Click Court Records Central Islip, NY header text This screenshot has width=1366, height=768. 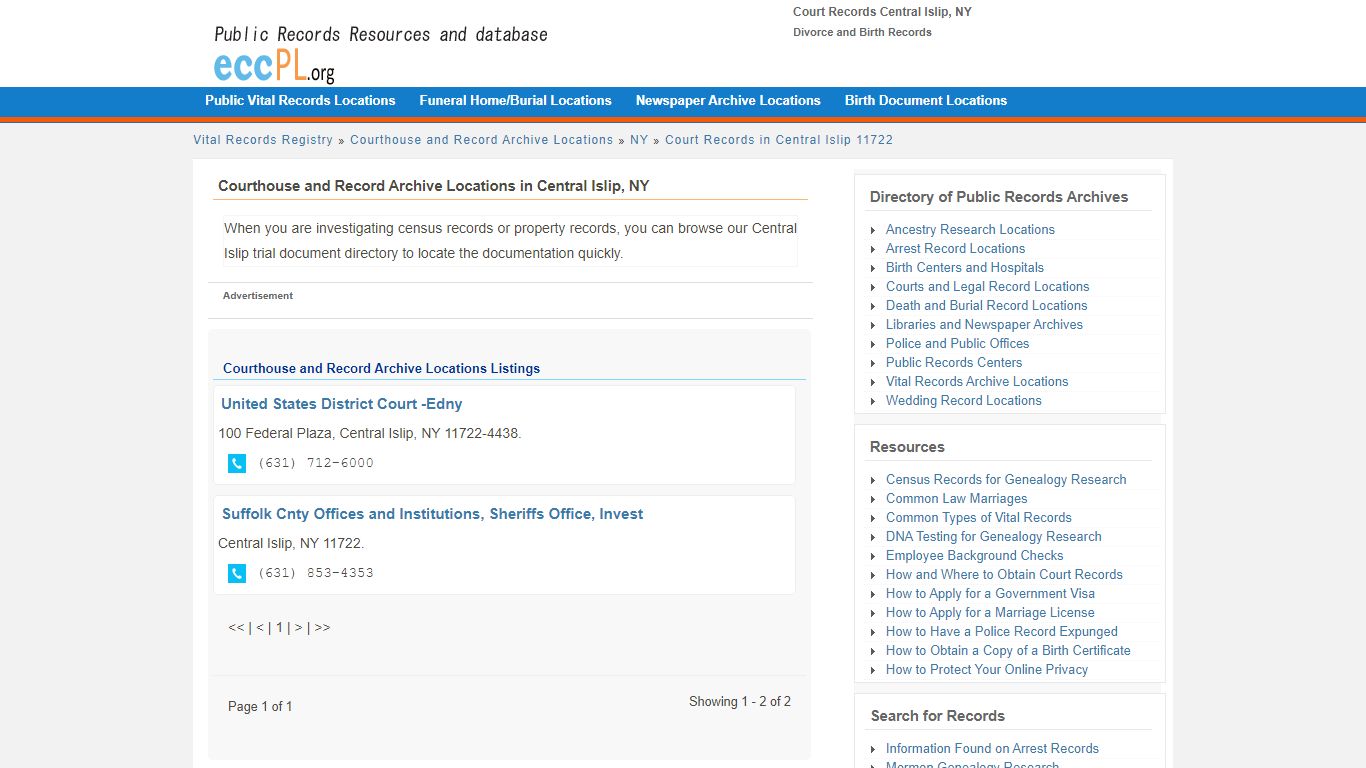882,12
